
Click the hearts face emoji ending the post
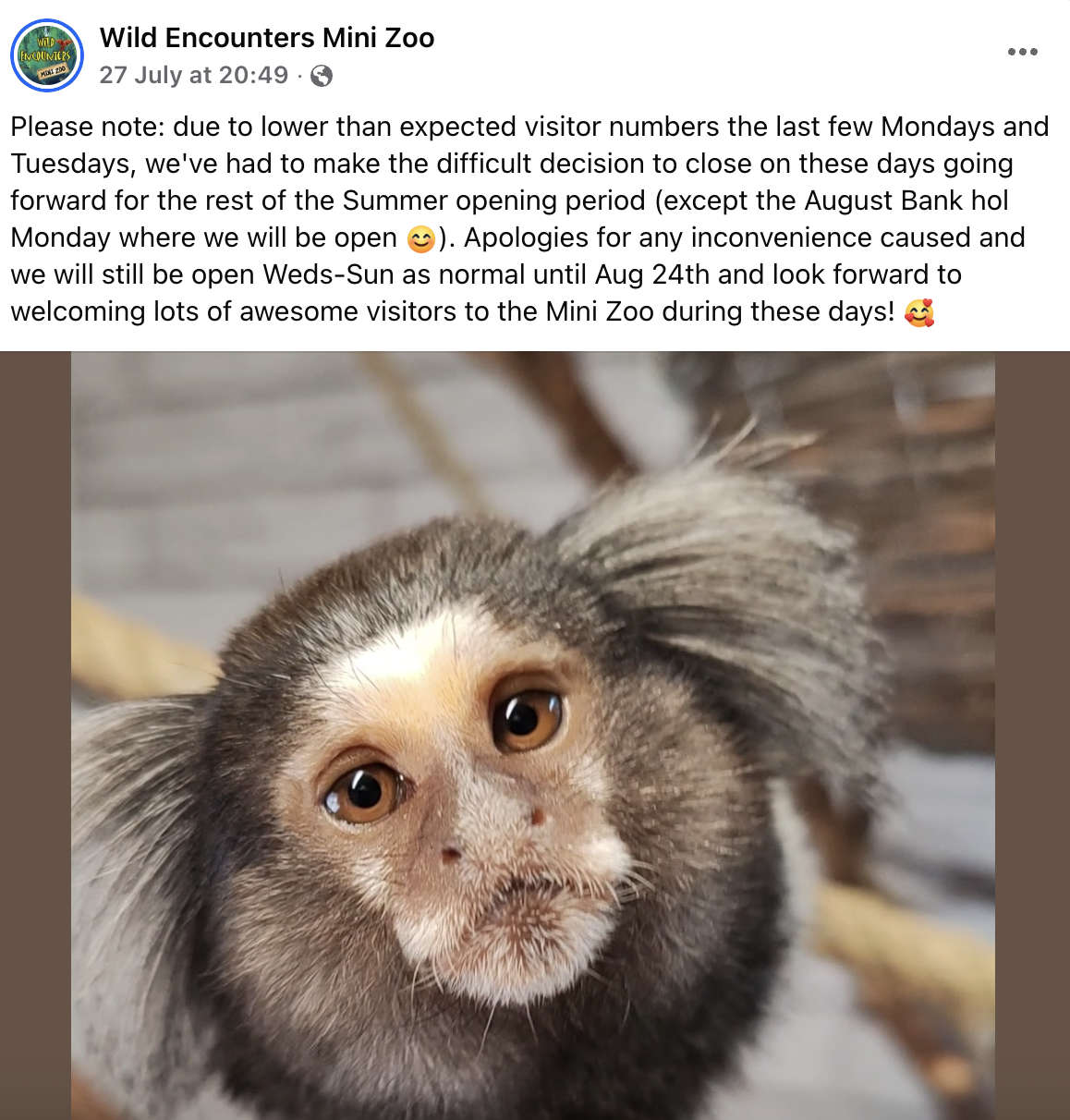pyautogui.click(x=919, y=312)
